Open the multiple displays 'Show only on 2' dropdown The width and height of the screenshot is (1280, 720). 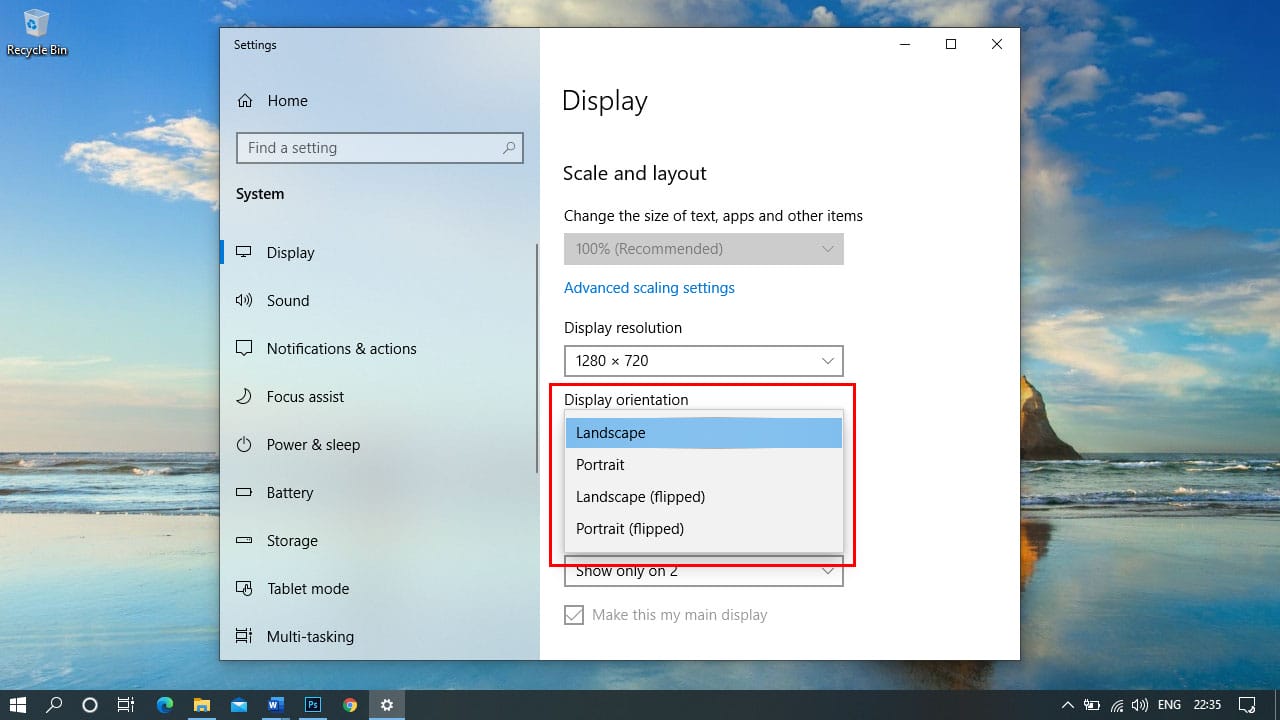click(703, 573)
